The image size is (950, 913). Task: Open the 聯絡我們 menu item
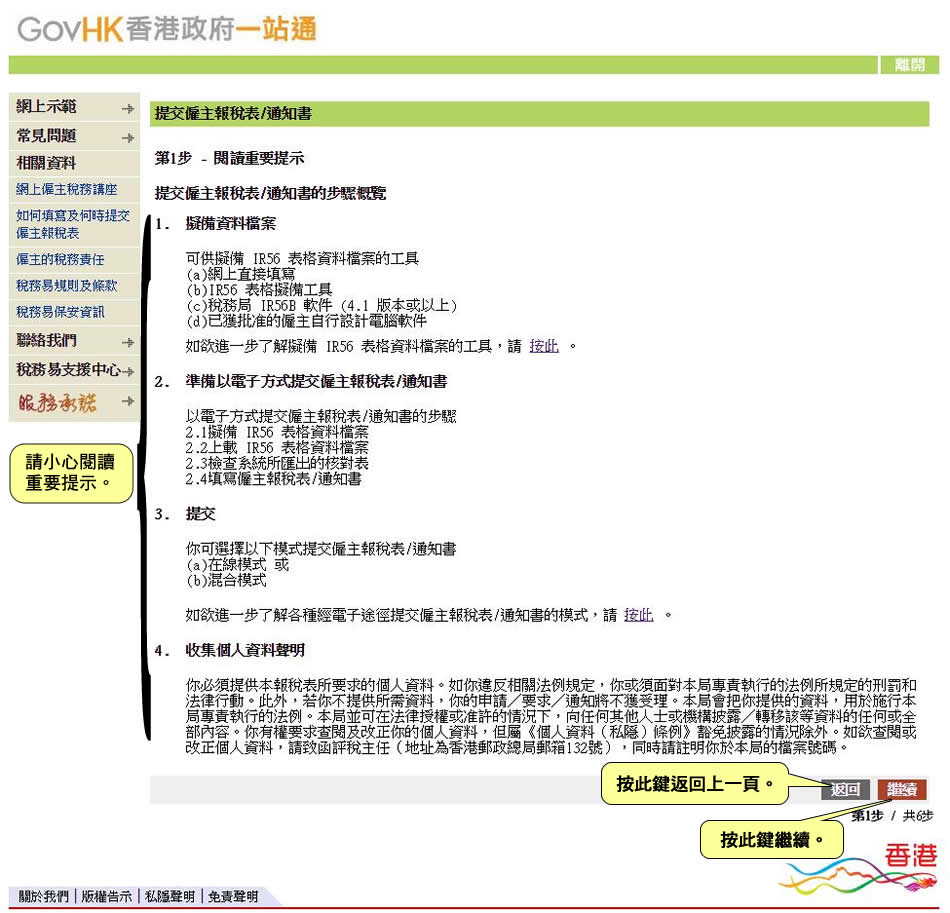coord(47,340)
